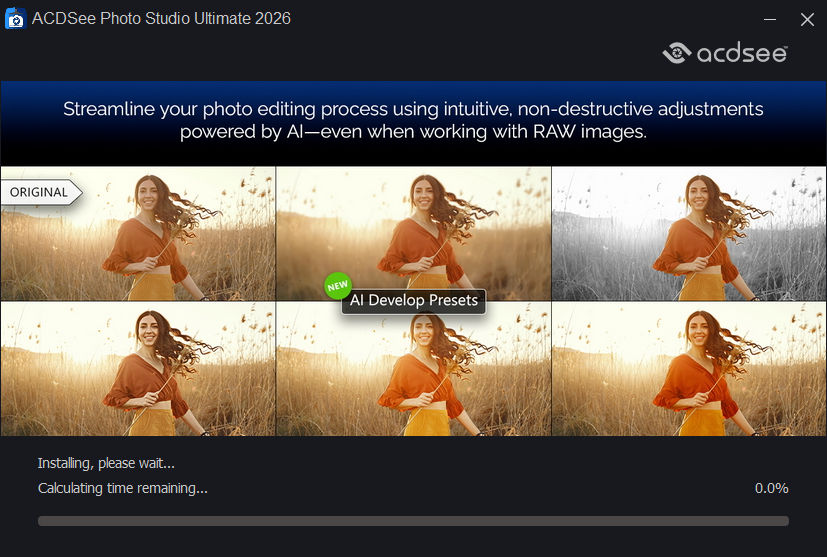
Task: Click the photo thumbnail with ORIGINAL tag
Action: click(x=138, y=234)
